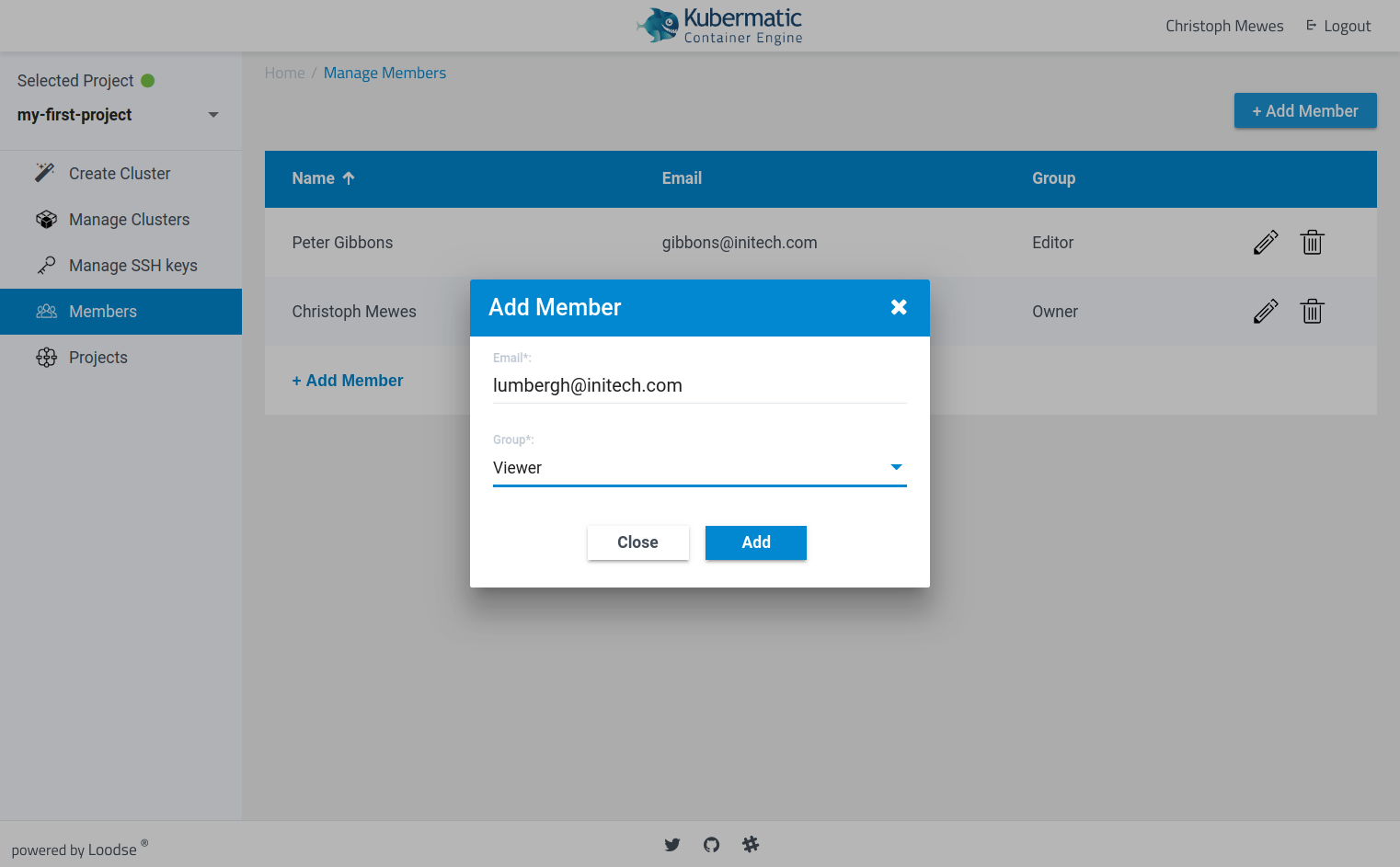Open Create Cluster in sidebar
The image size is (1400, 867).
[x=120, y=174]
